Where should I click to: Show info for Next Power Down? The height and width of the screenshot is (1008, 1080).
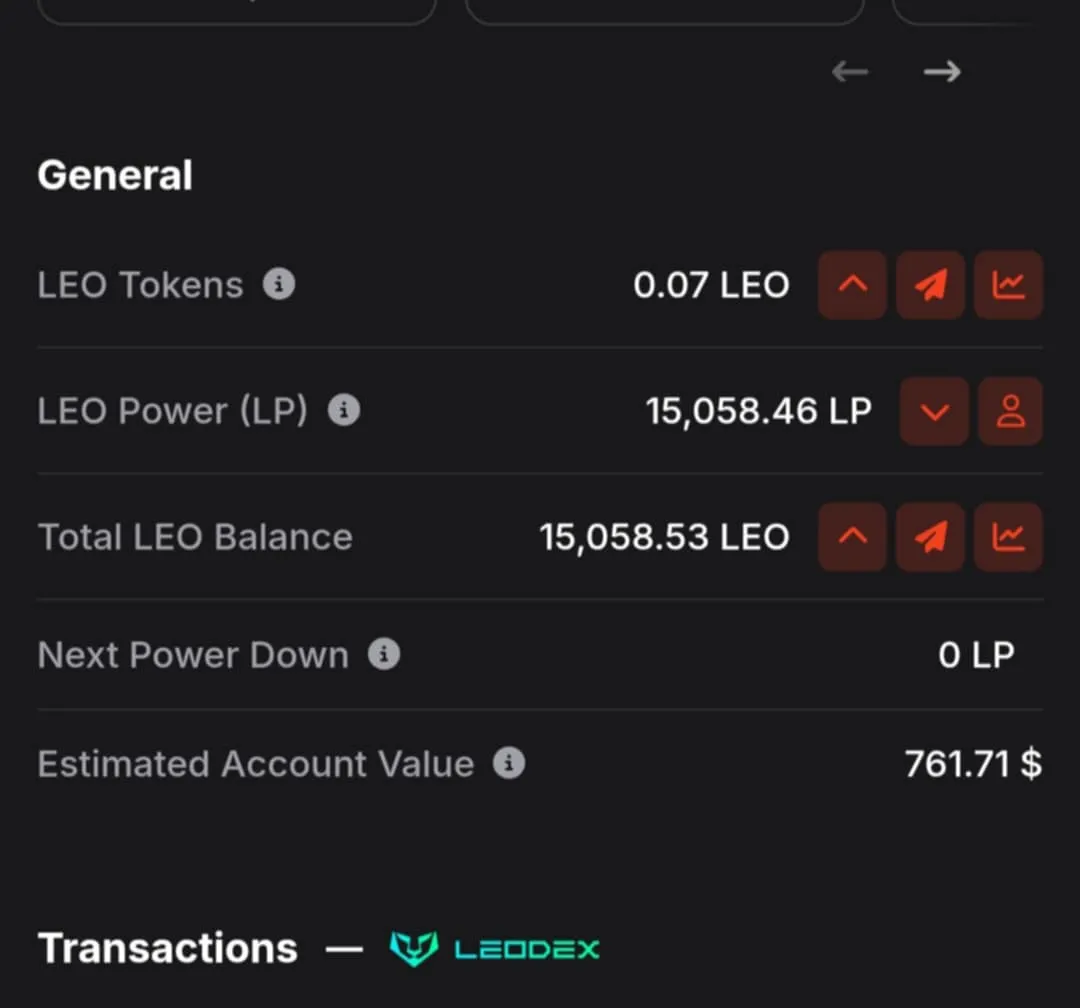[x=384, y=654]
